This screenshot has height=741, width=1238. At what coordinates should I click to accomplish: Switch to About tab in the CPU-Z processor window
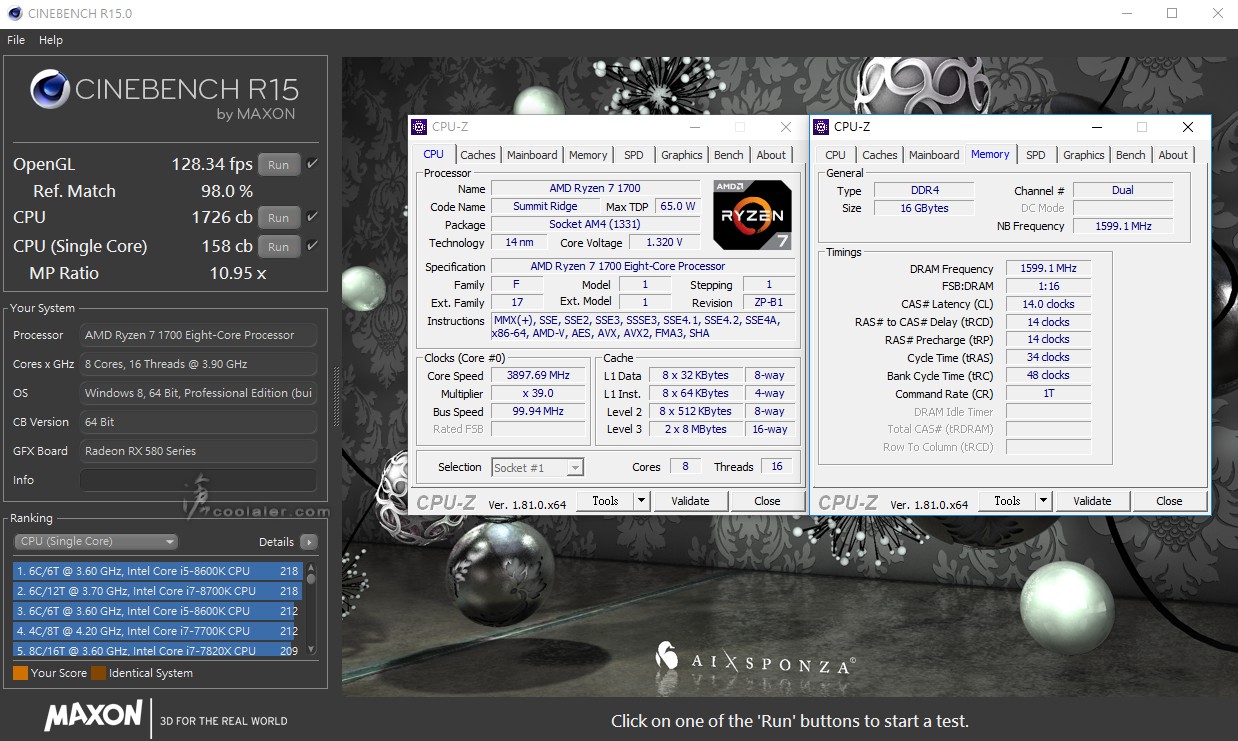click(x=771, y=155)
